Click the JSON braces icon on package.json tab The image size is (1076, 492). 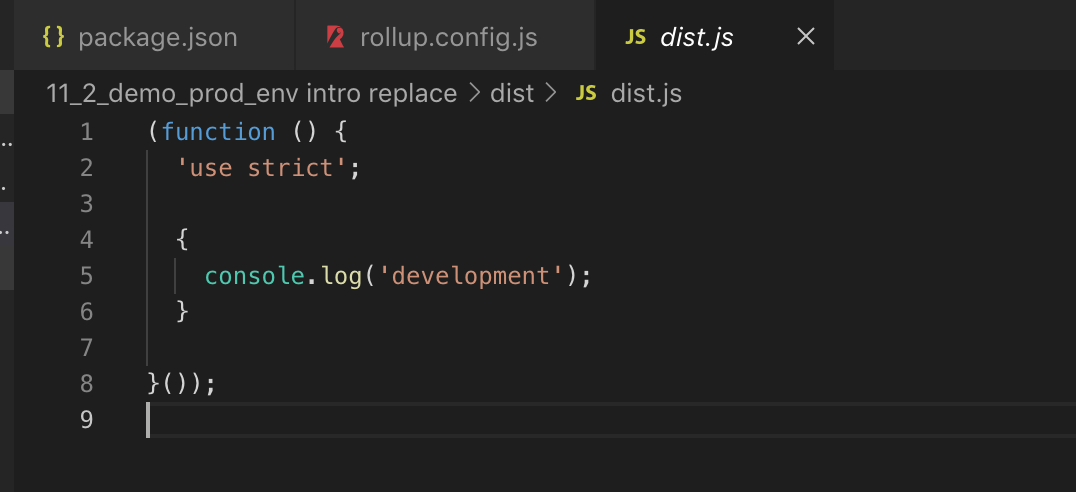pos(54,38)
